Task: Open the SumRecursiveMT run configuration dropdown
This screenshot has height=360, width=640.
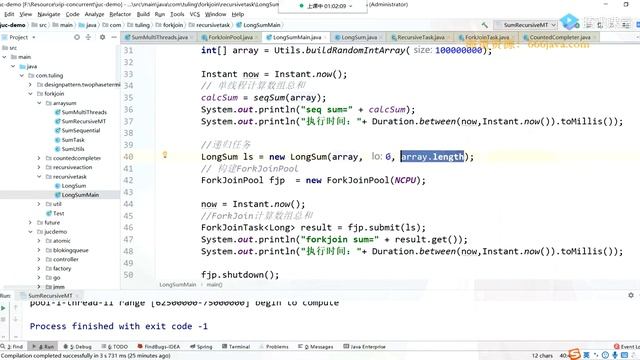Action: [526, 25]
